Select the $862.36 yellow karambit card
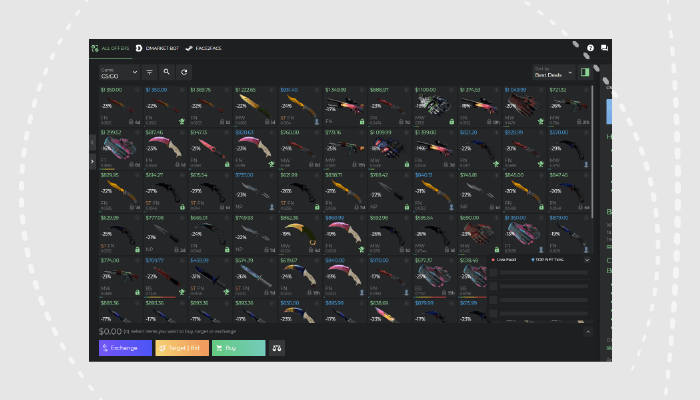The width and height of the screenshot is (700, 400). 300,234
